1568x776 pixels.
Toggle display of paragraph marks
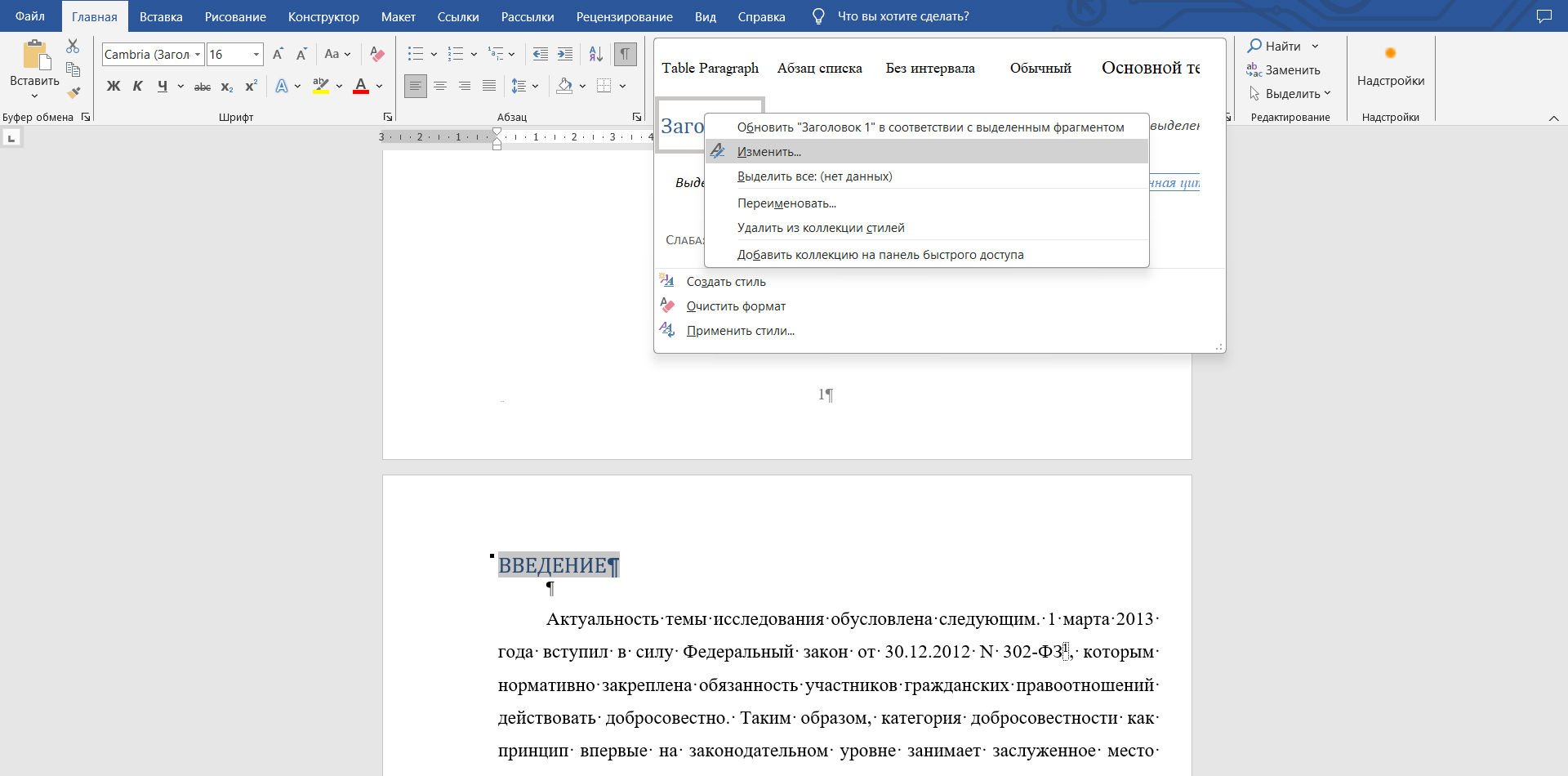625,54
